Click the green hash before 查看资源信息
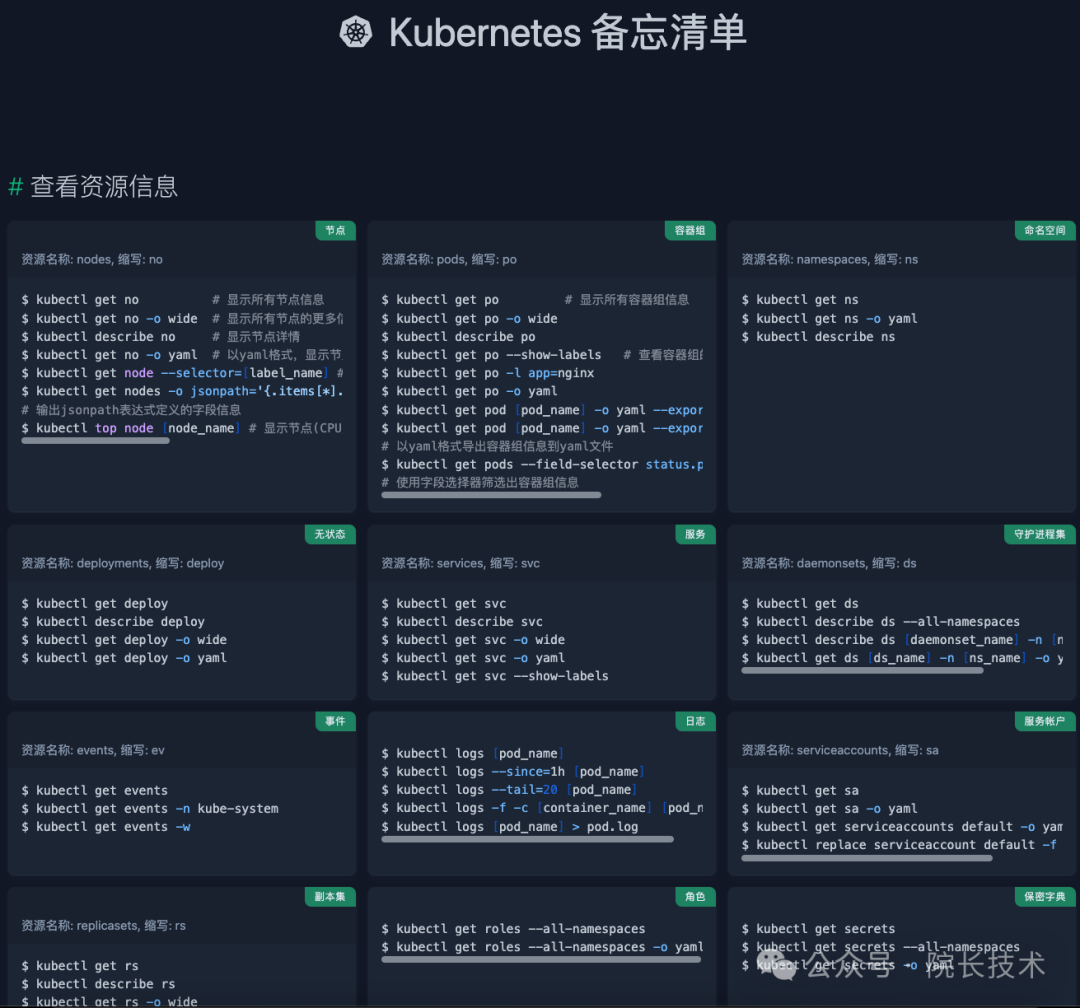 (16, 187)
